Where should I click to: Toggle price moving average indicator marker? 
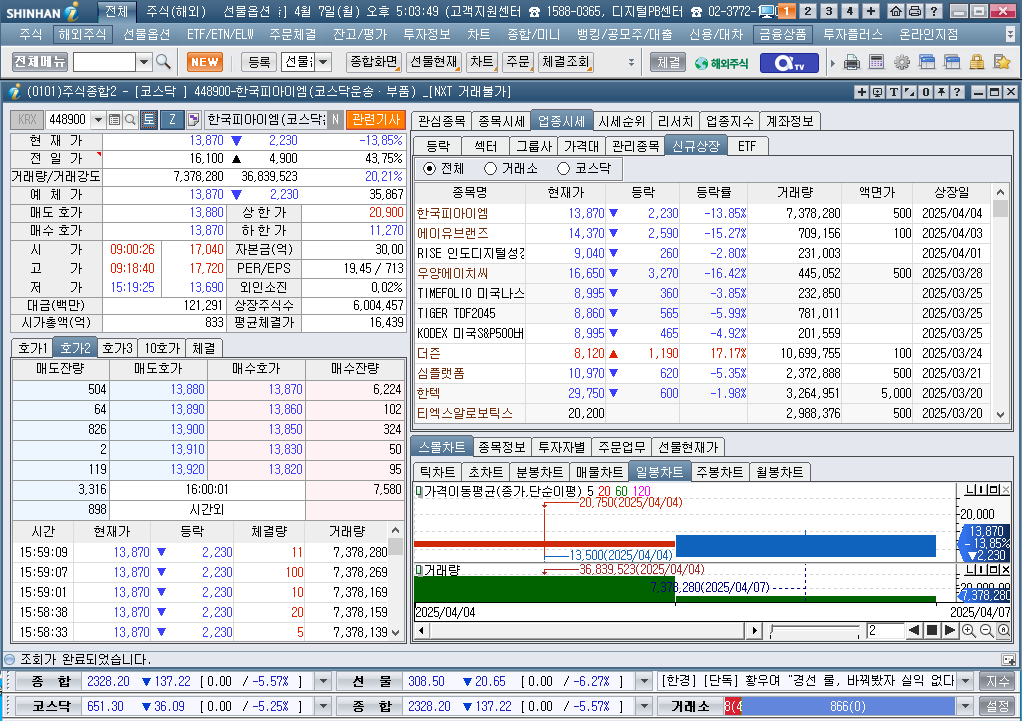pos(419,491)
